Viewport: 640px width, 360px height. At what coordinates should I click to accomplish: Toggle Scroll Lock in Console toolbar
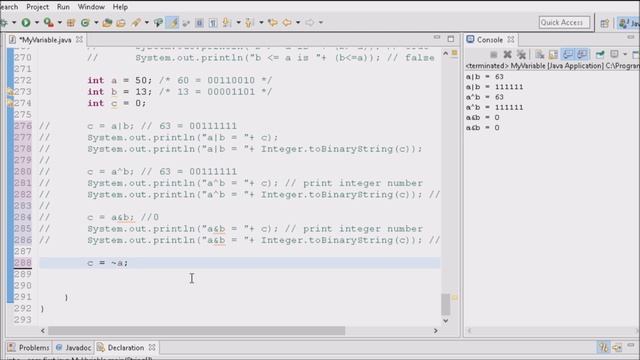pyautogui.click(x=553, y=54)
